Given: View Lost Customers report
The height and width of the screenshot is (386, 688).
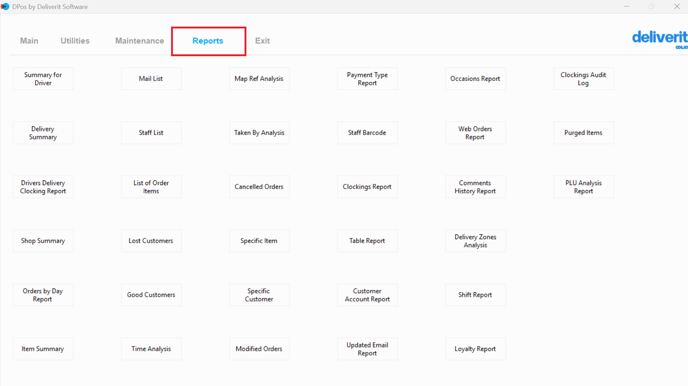Looking at the screenshot, I should click(151, 240).
